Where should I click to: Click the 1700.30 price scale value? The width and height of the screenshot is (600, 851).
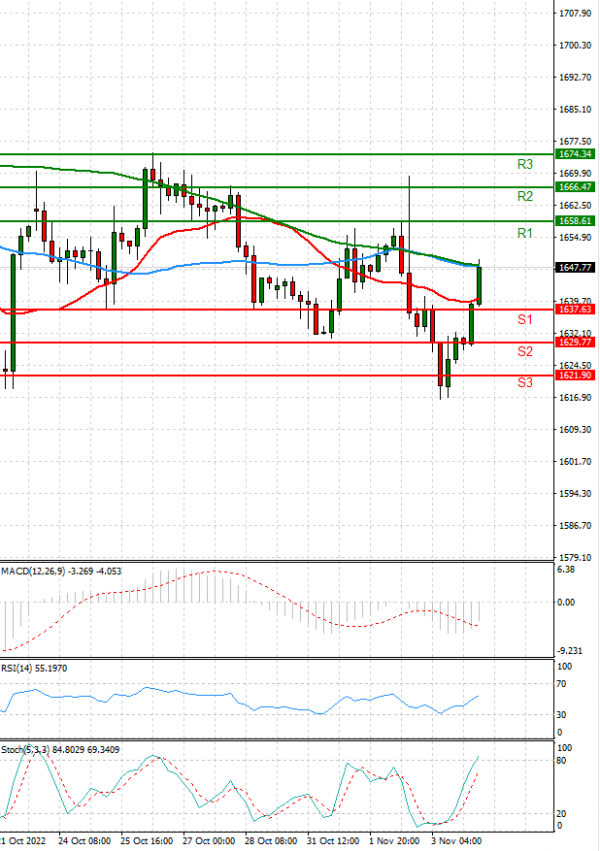point(575,46)
